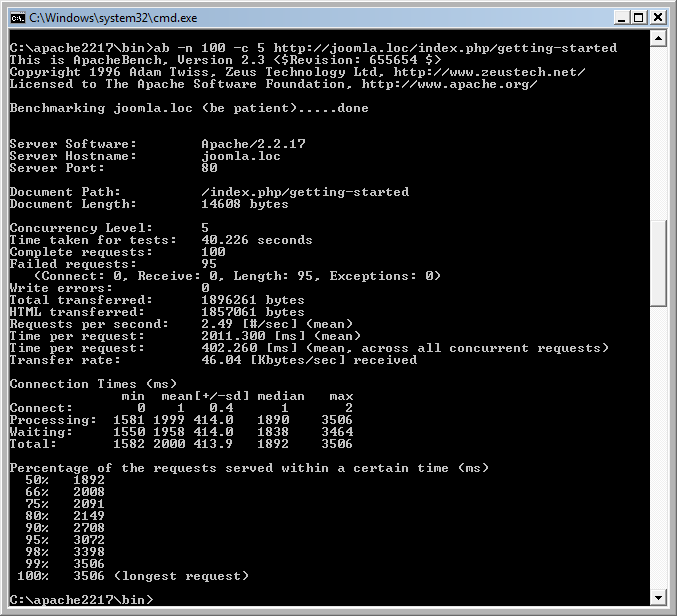Click the scrollbar track below the thumb

(x=658, y=450)
